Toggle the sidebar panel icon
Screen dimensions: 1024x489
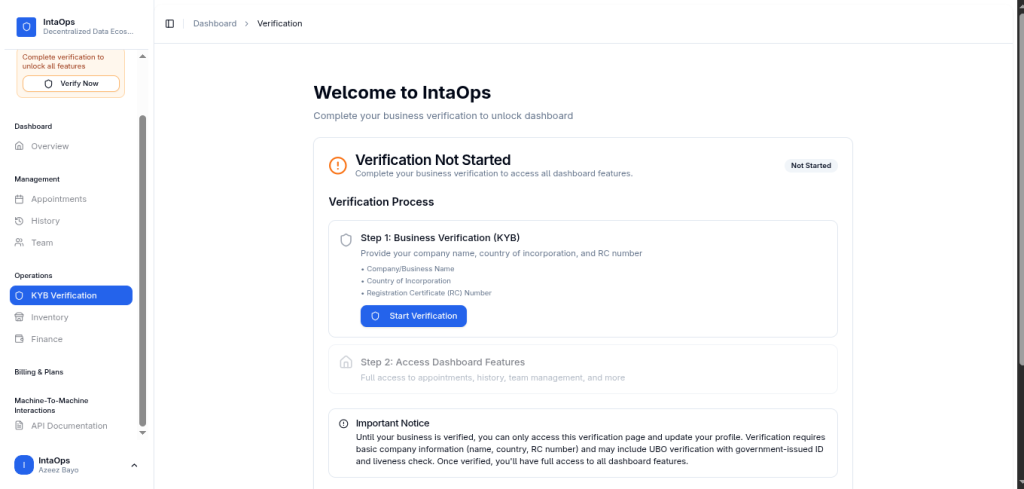[x=169, y=23]
